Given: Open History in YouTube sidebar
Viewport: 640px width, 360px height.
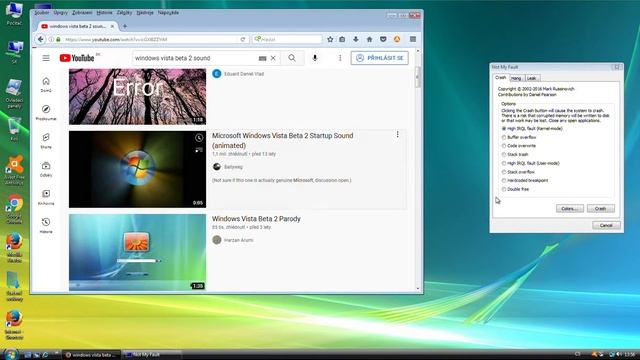Looking at the screenshot, I should (46, 225).
